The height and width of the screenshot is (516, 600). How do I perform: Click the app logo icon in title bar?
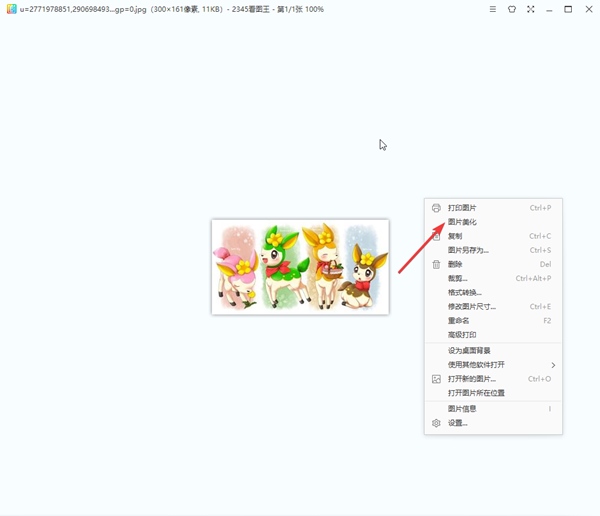tap(8, 9)
